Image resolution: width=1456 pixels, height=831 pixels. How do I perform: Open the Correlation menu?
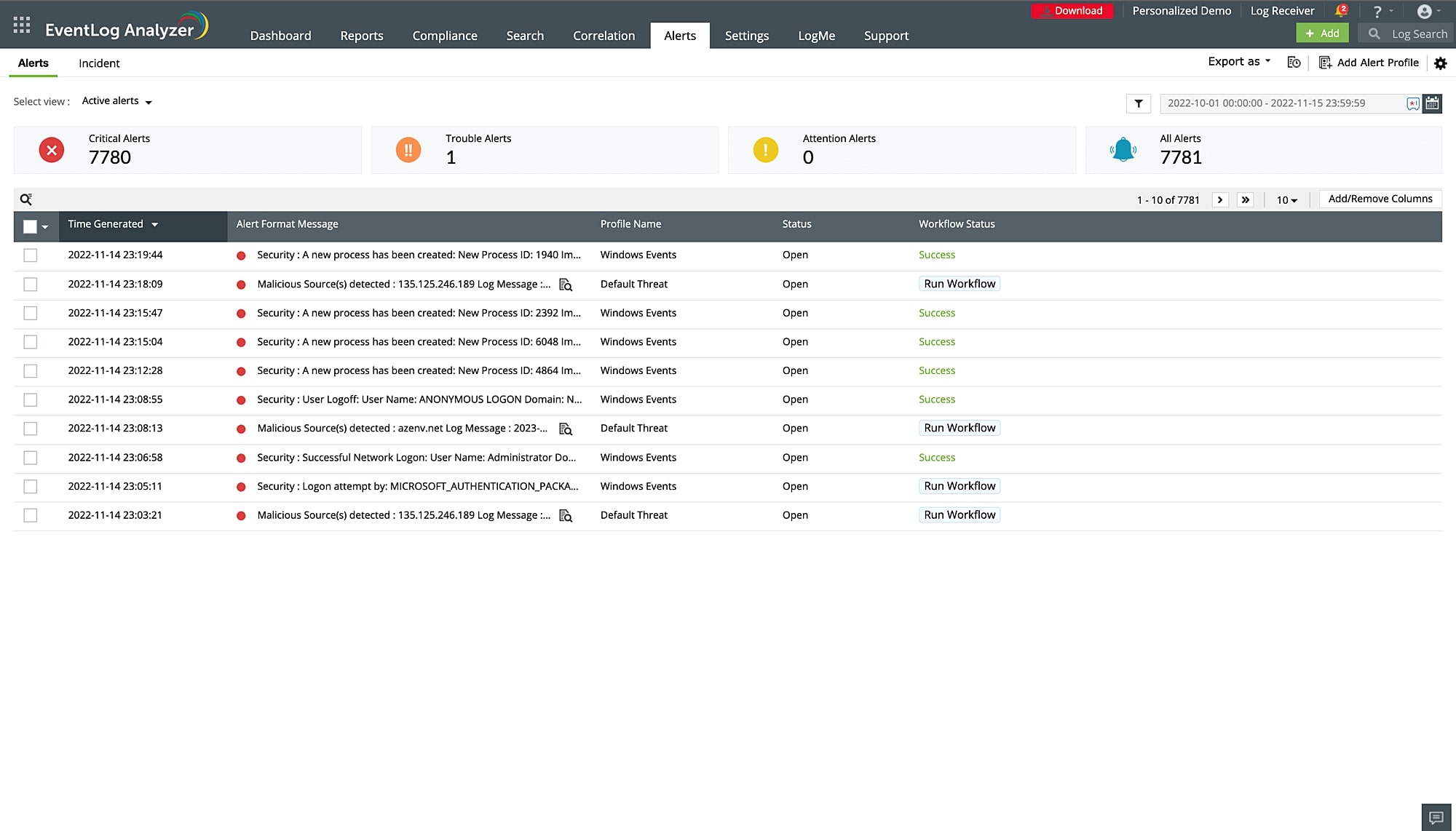point(604,35)
